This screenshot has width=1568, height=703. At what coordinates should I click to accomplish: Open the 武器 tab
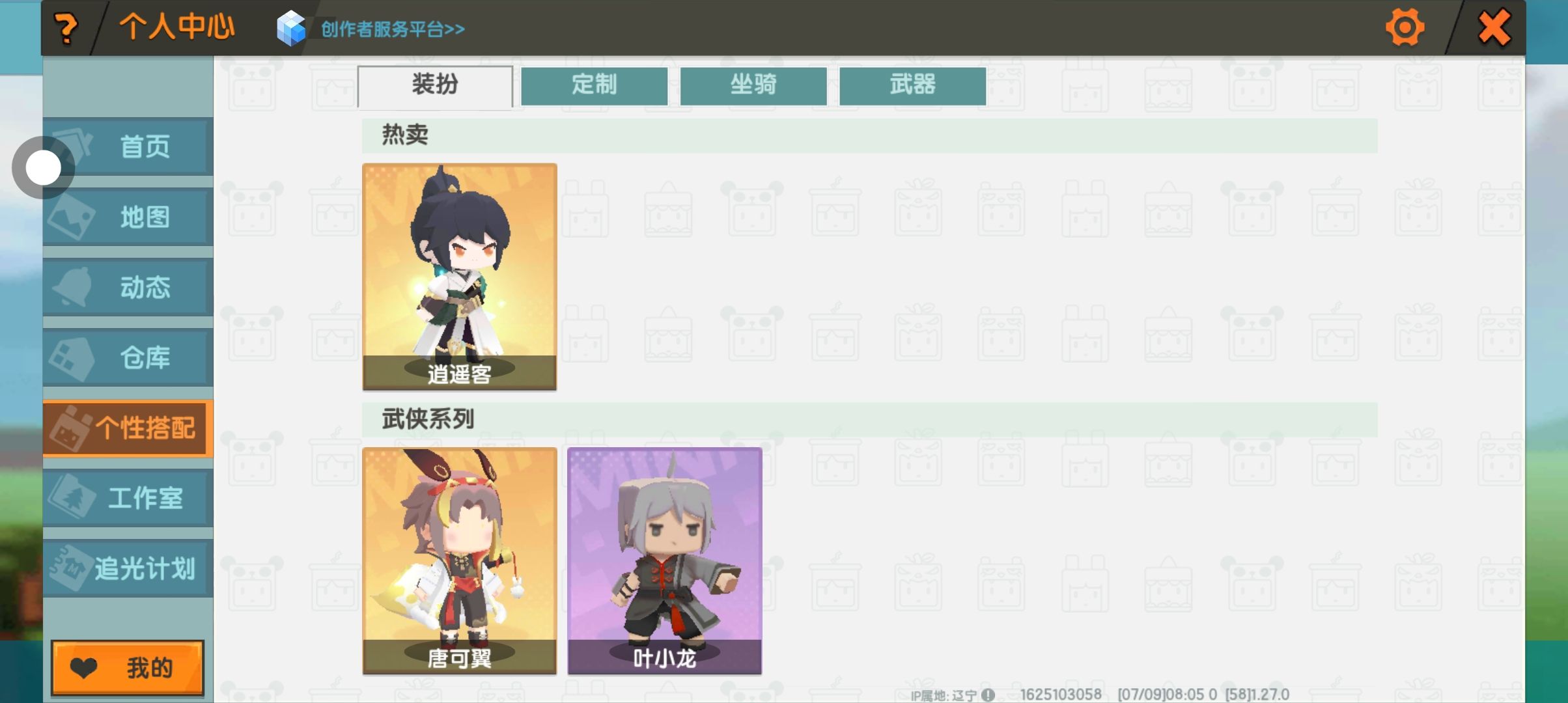pyautogui.click(x=912, y=85)
